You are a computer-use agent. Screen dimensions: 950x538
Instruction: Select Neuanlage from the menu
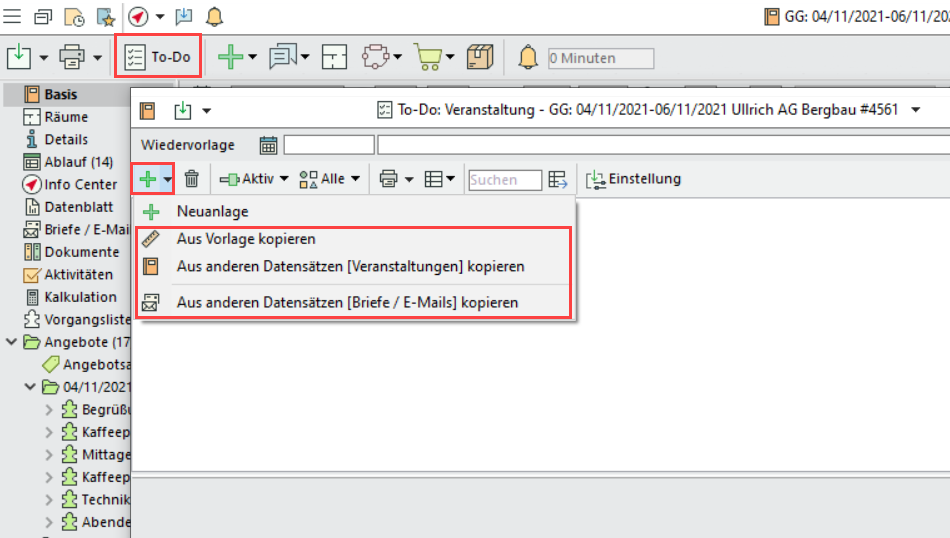(212, 212)
